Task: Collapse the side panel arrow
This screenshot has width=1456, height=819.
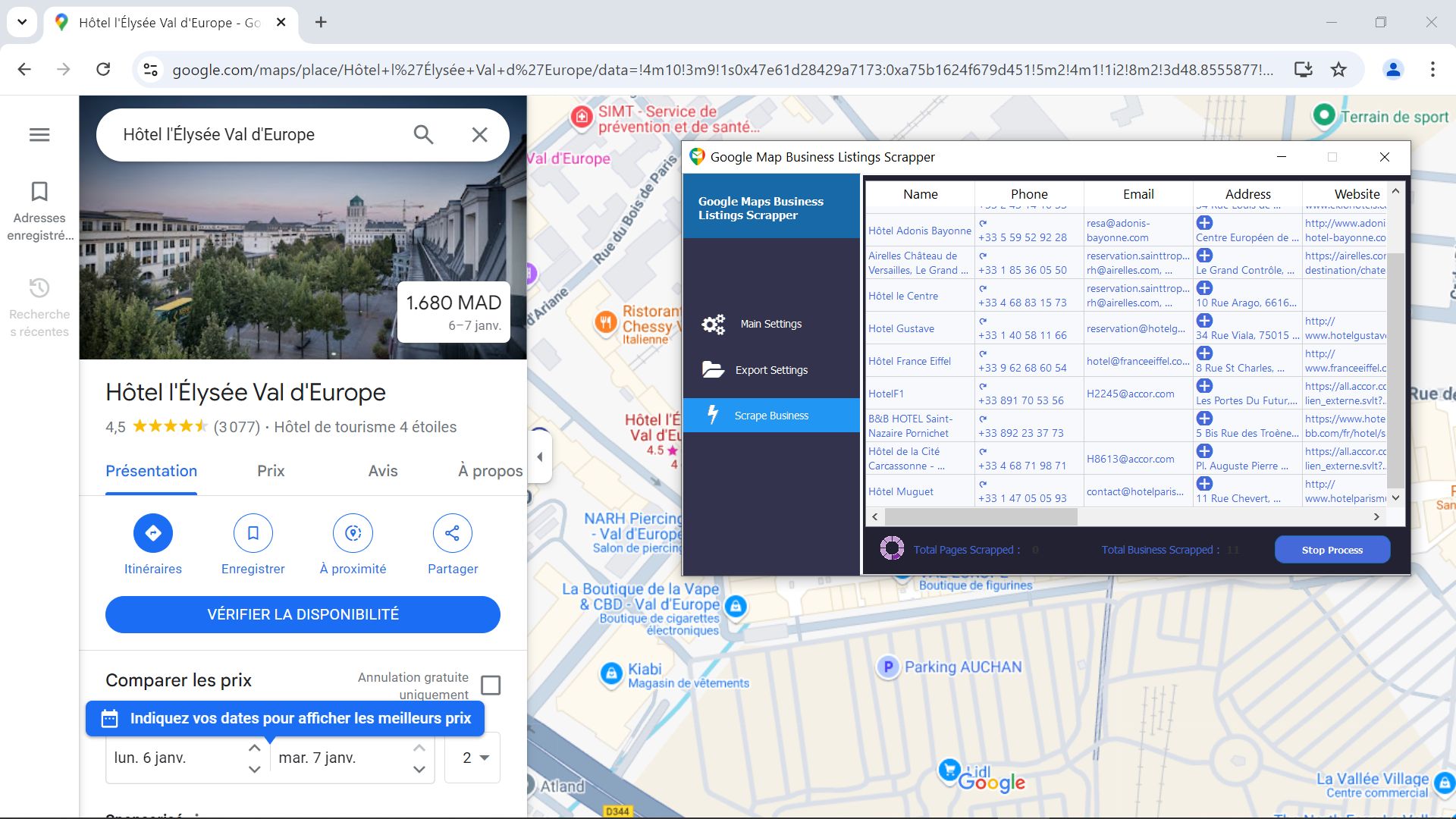Action: click(539, 457)
